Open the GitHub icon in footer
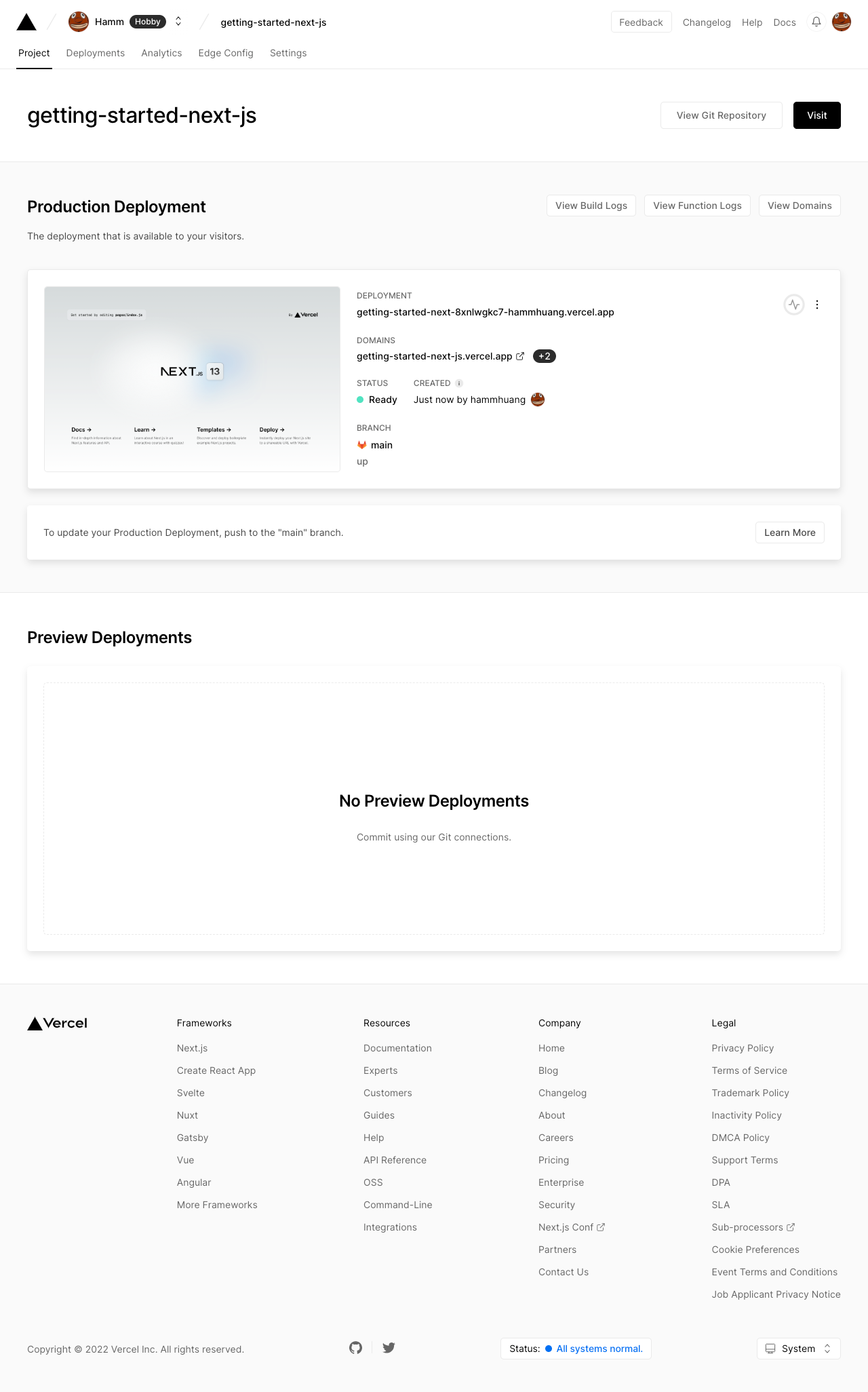This screenshot has width=868, height=1392. [356, 1348]
